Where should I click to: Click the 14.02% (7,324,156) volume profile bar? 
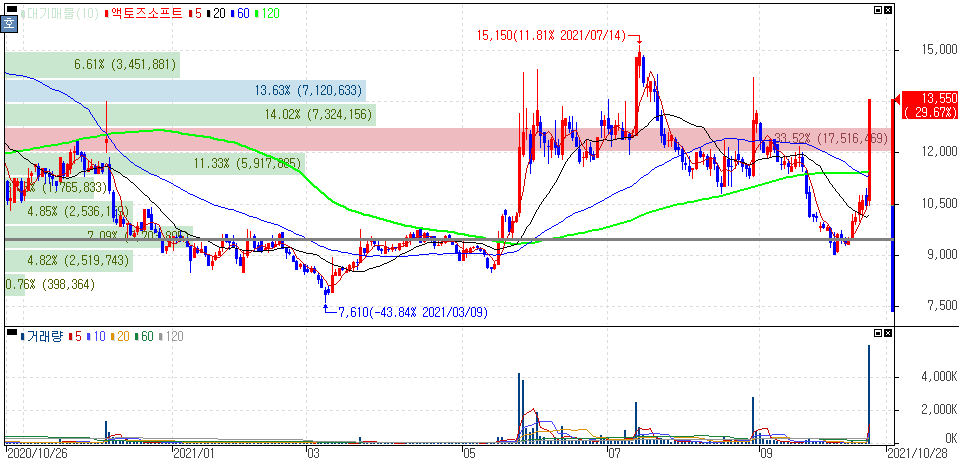190,115
